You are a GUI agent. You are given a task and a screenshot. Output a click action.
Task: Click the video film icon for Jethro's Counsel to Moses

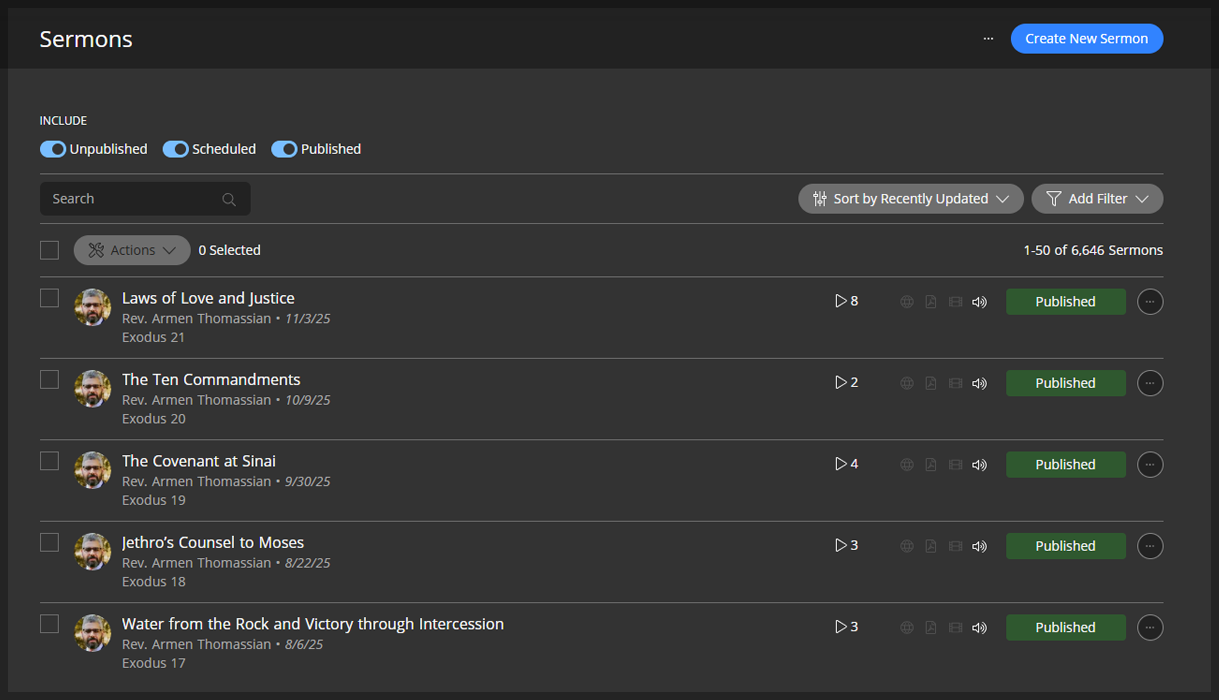955,546
